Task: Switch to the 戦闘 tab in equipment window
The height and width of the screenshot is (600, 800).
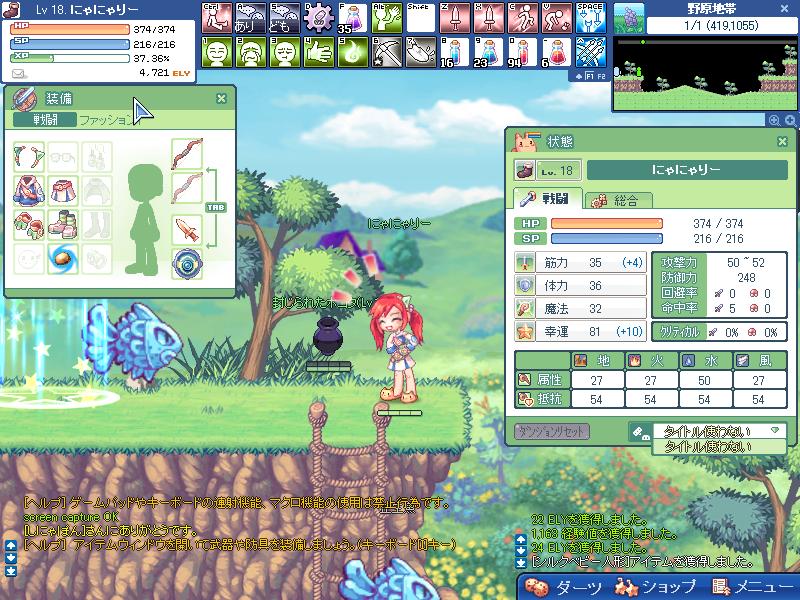Action: [45, 120]
